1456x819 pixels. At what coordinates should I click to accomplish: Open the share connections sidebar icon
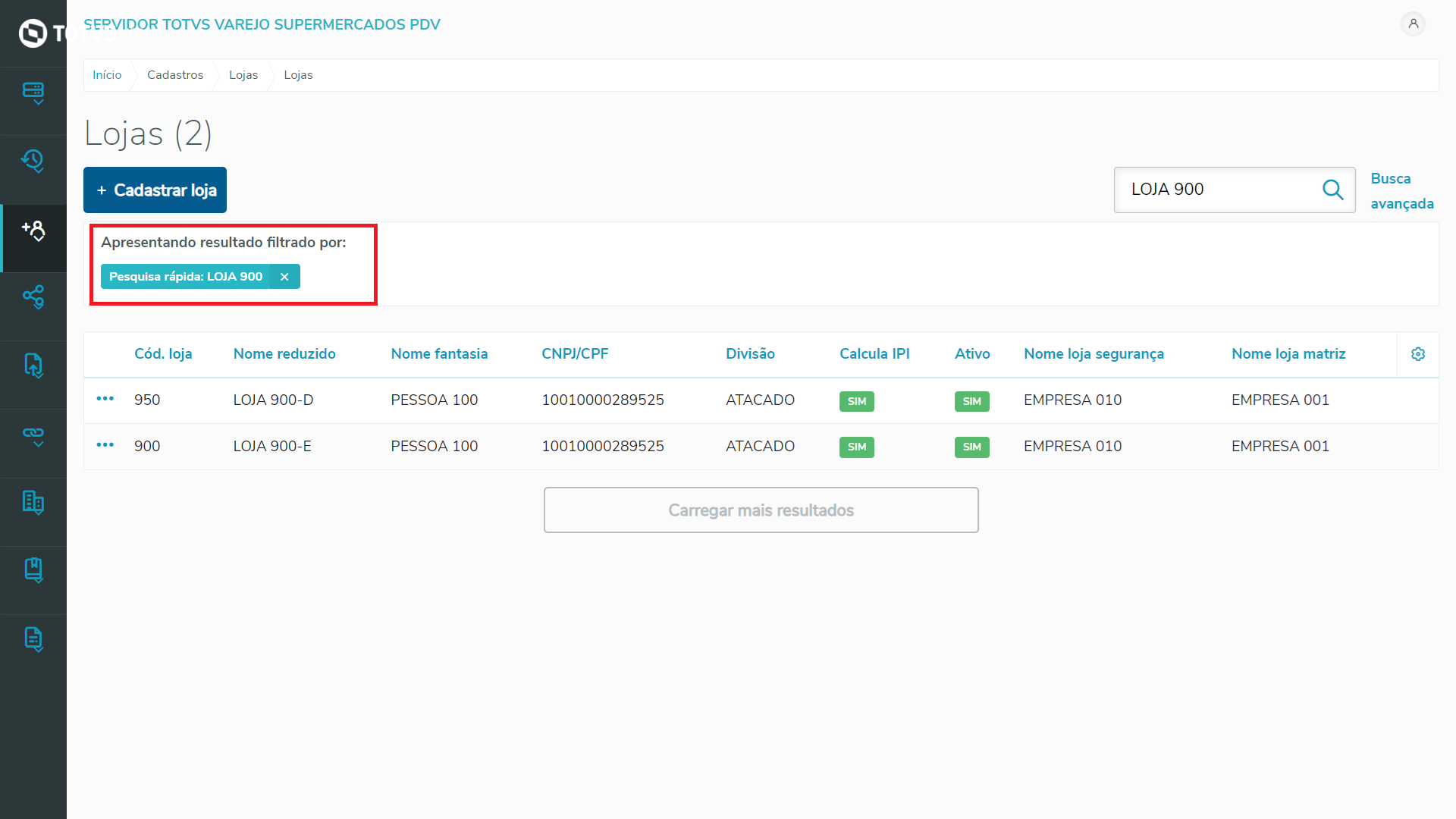33,297
